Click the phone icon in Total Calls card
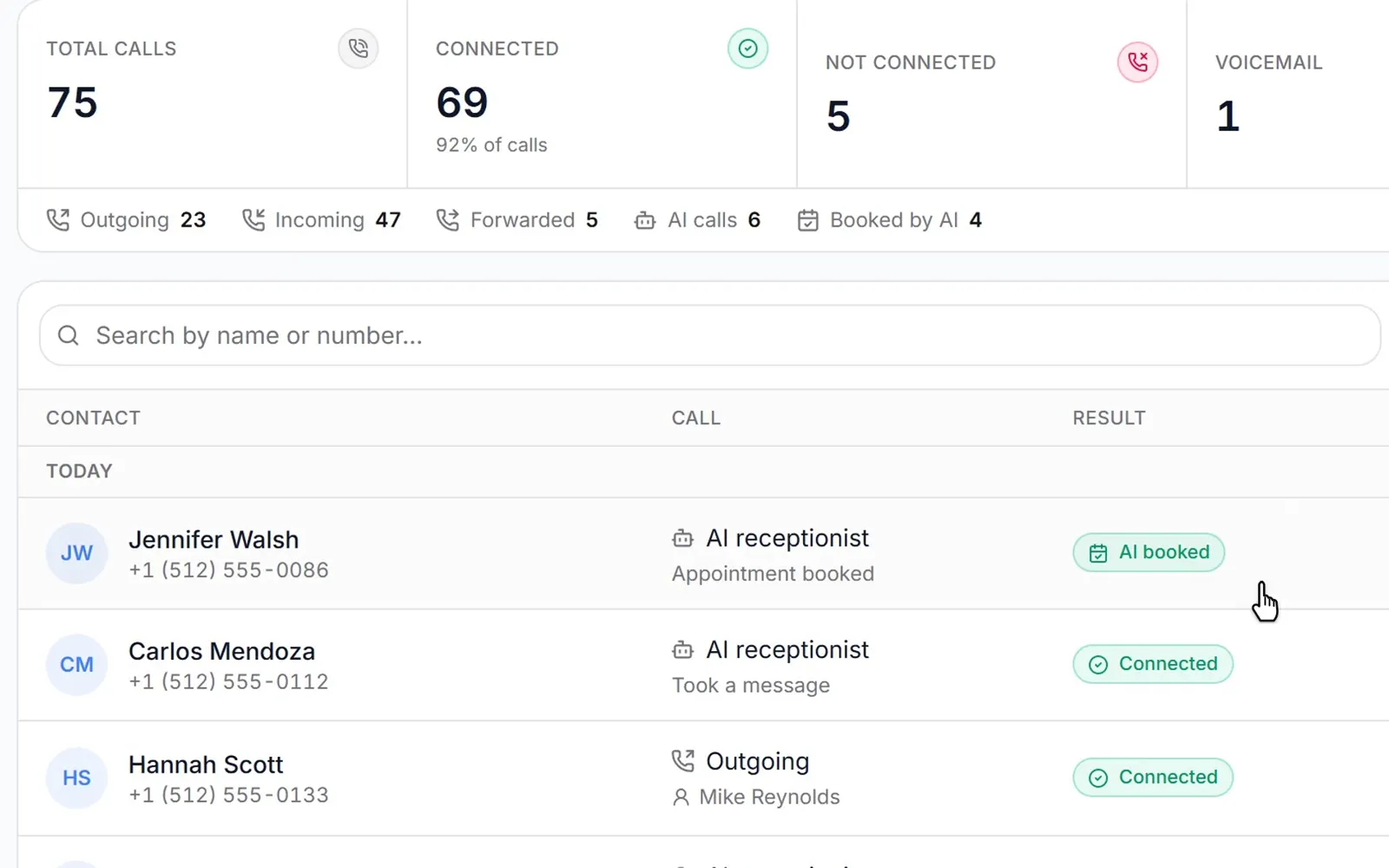Viewport: 1389px width, 868px height. tap(358, 48)
